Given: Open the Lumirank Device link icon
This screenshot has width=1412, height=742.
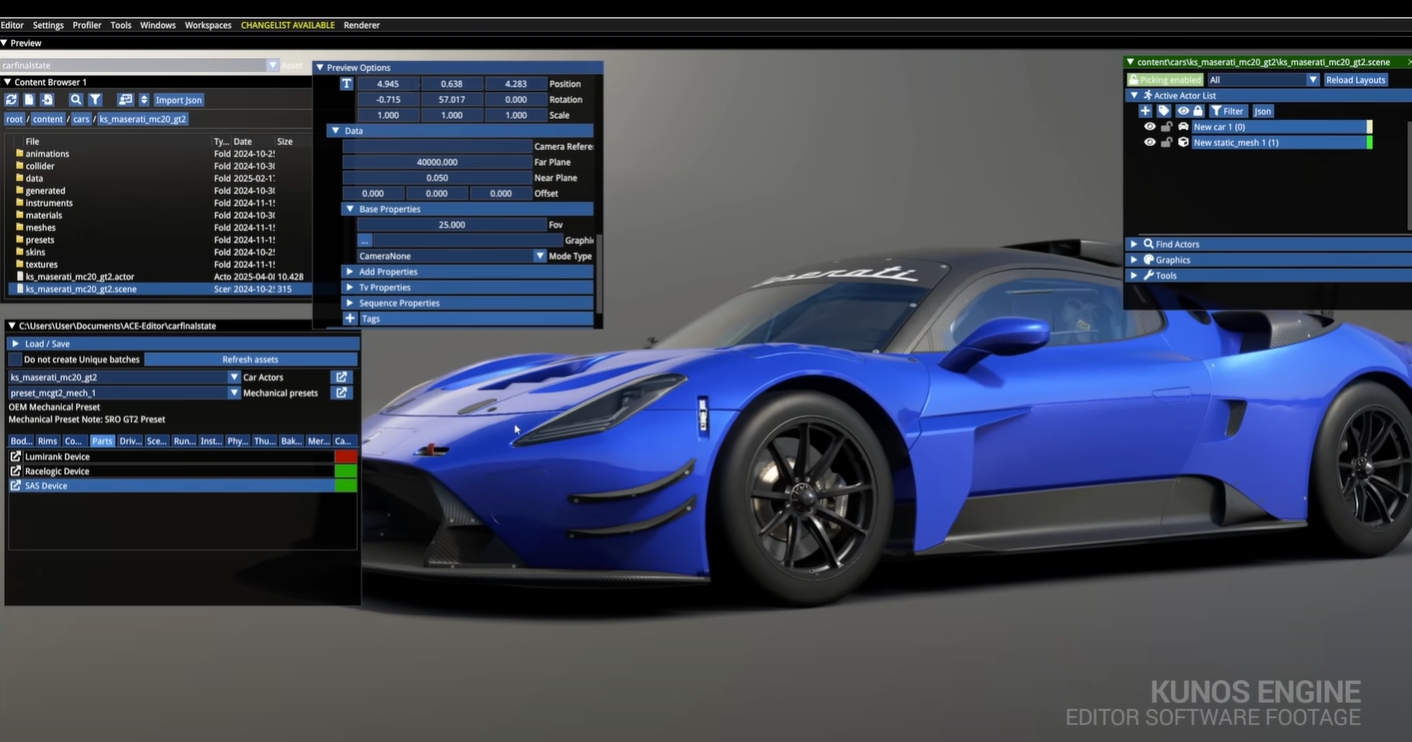Looking at the screenshot, I should click(x=15, y=456).
